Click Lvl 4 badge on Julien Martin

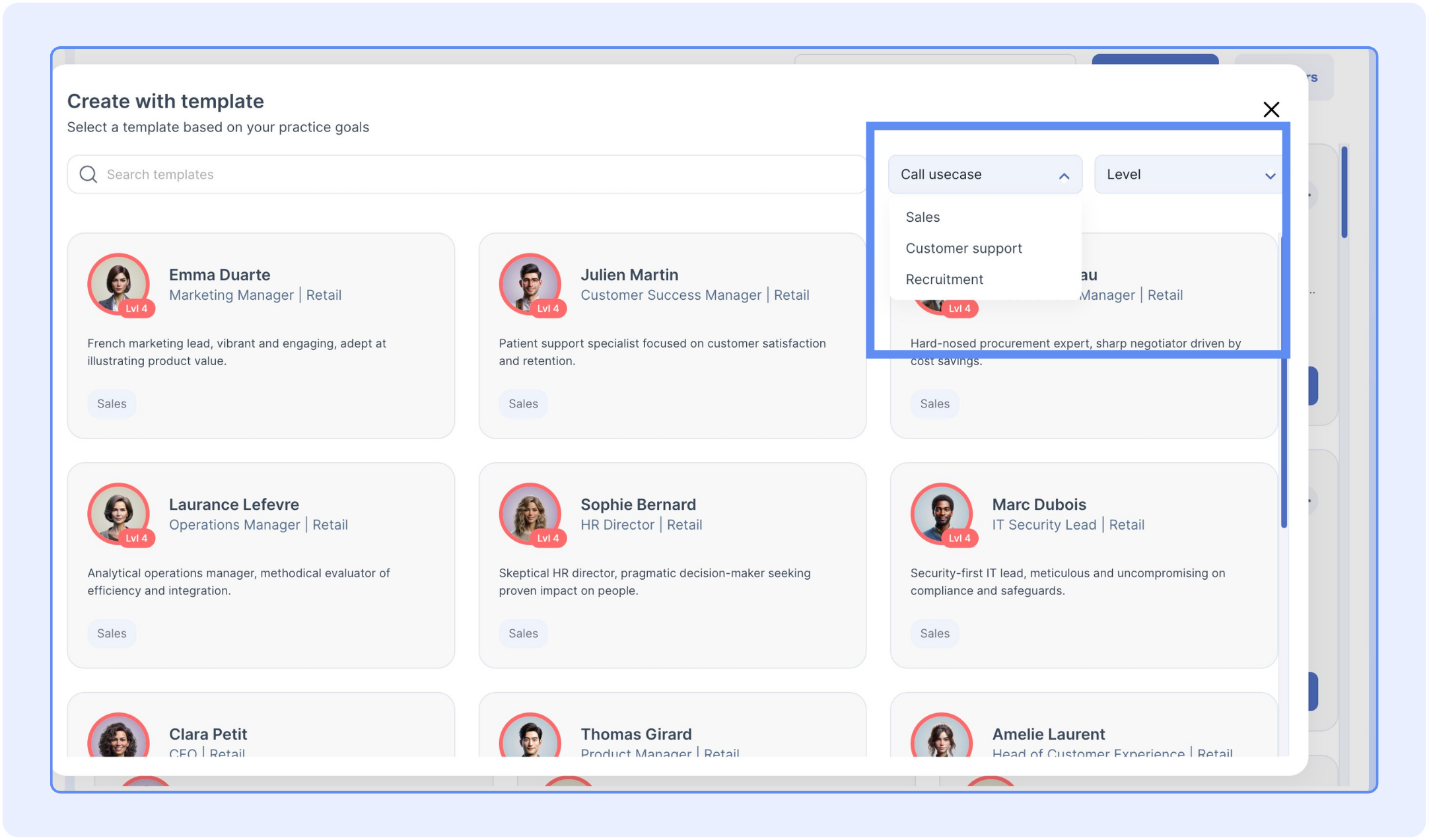(548, 308)
